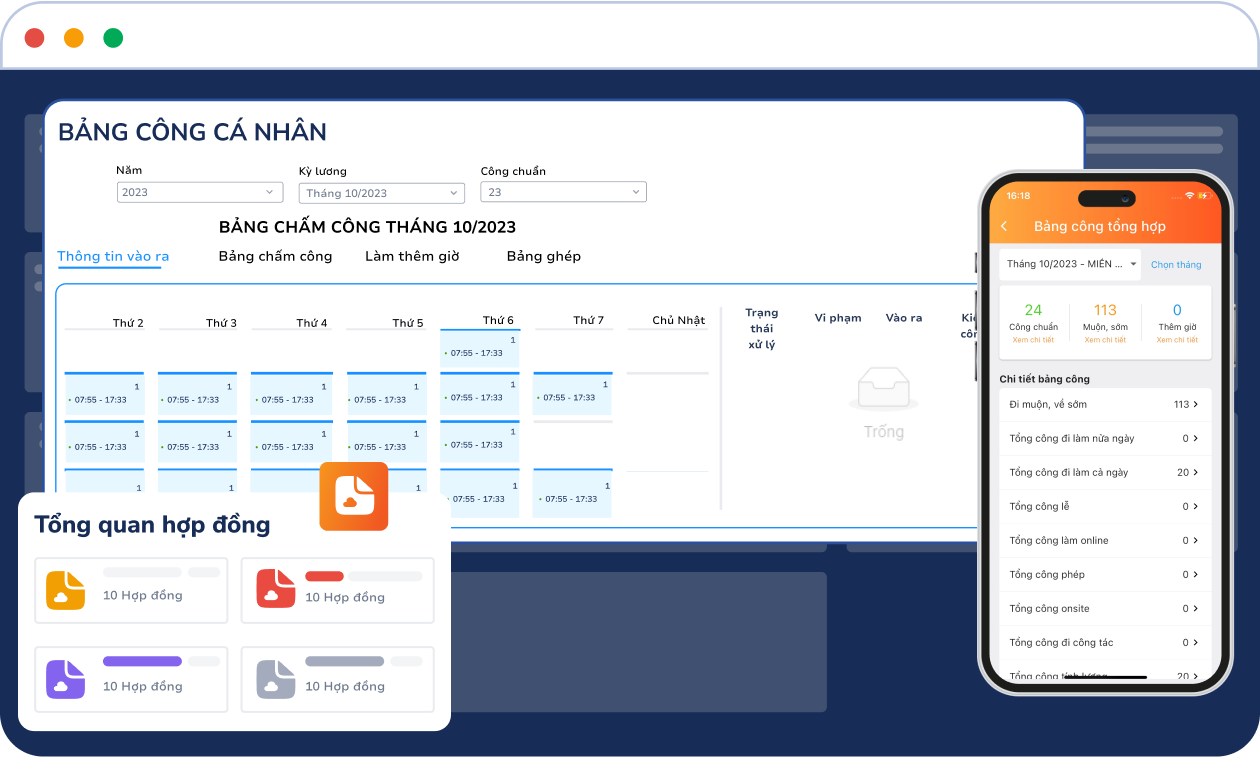Open the Năm 2023 dropdown
Screen dimensions: 1260x757
[x=199, y=192]
